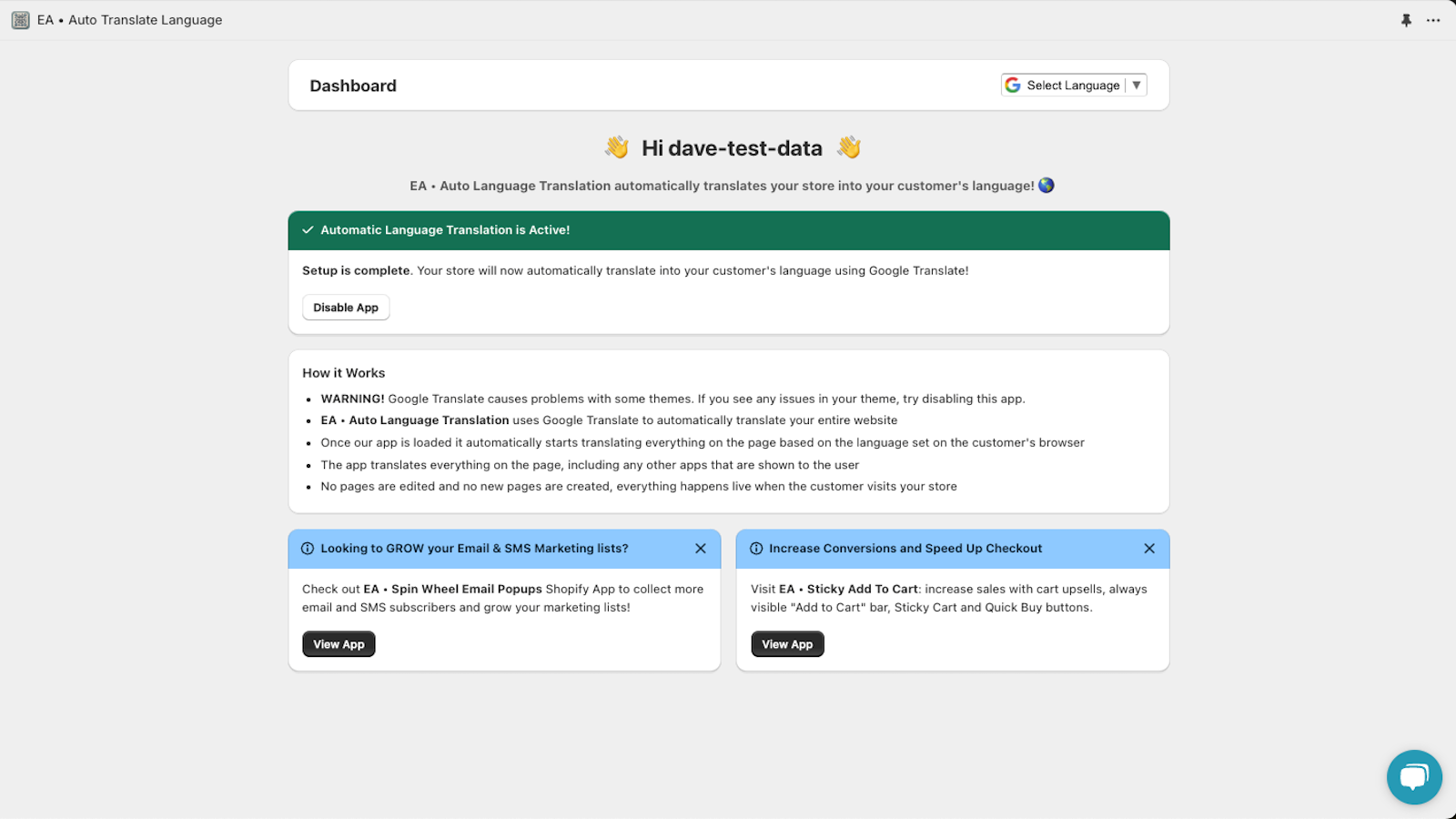Click the 'How it Works' heading

coord(344,373)
